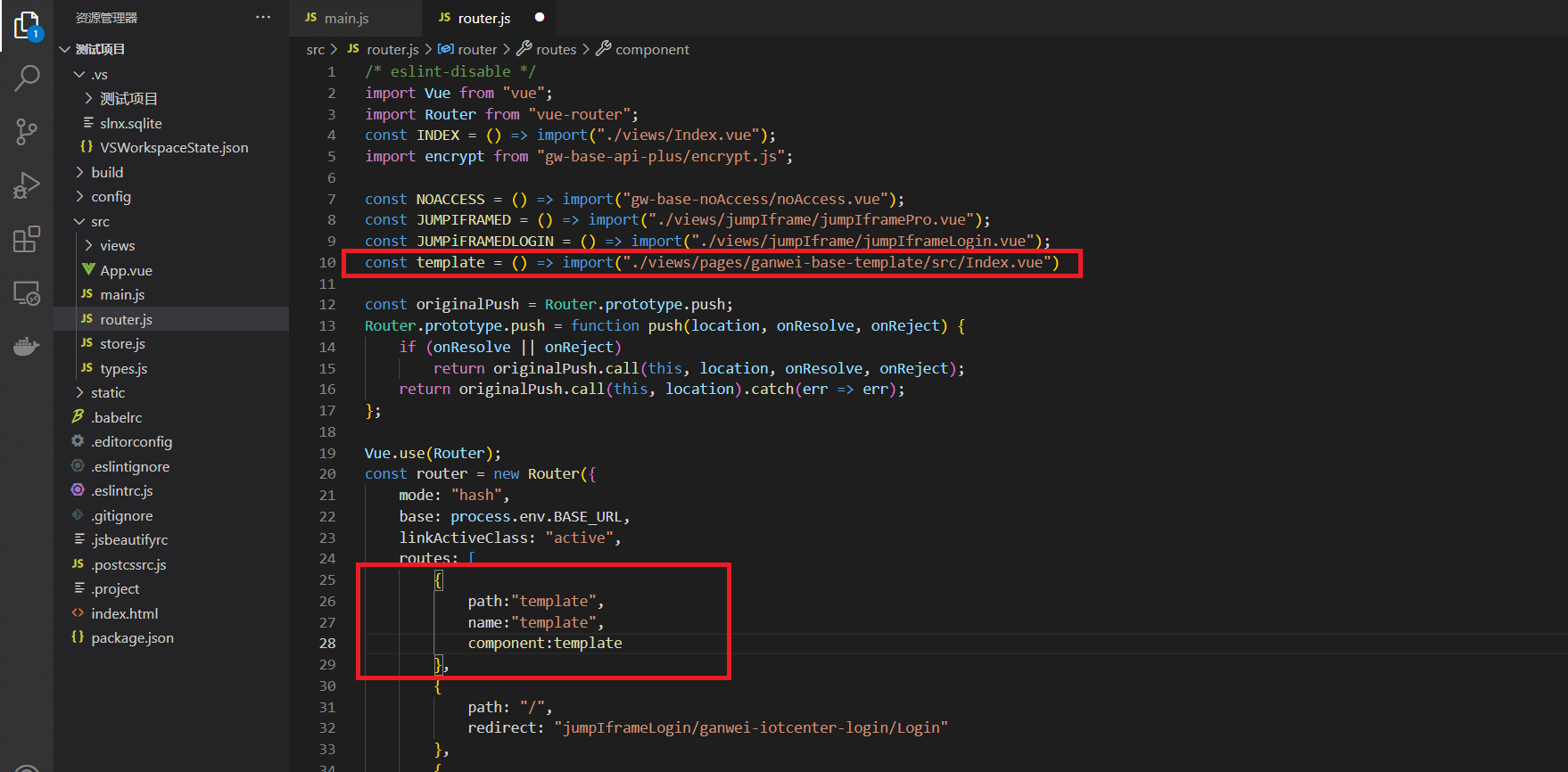Open package.json in the file tree

pos(132,637)
